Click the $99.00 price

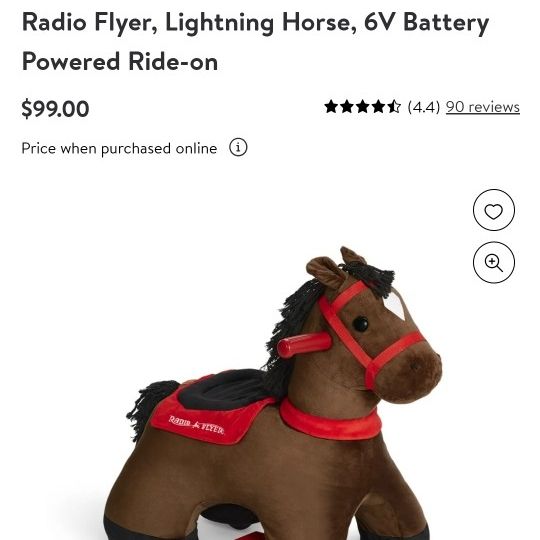55,109
